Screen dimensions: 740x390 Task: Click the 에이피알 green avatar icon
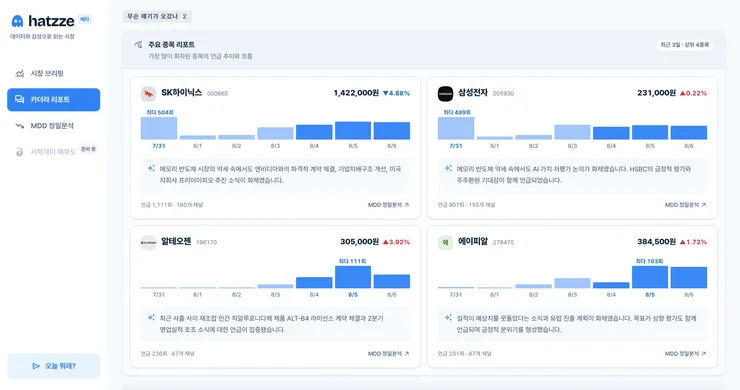446,242
